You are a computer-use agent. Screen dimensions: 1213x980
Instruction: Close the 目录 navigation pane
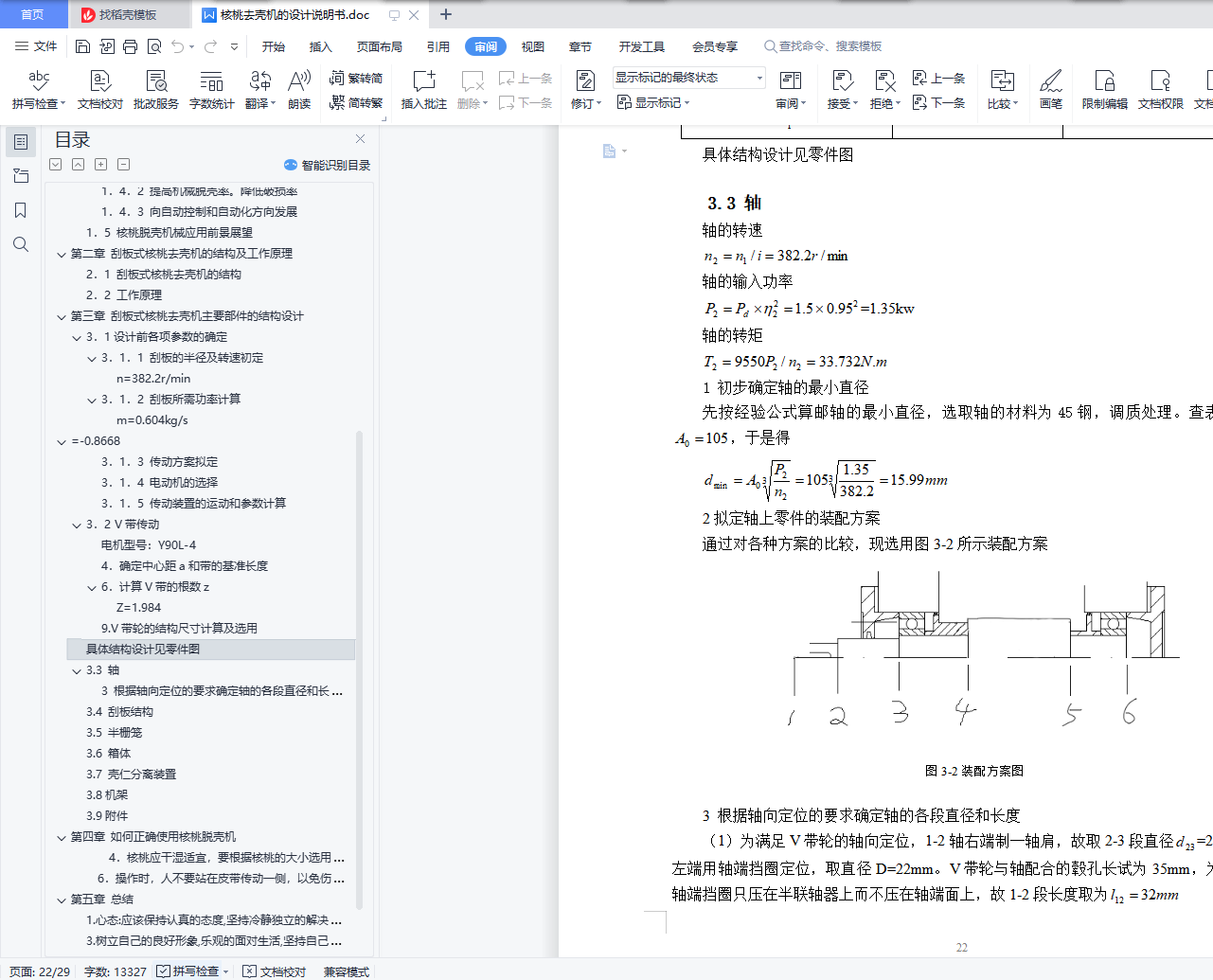click(360, 139)
